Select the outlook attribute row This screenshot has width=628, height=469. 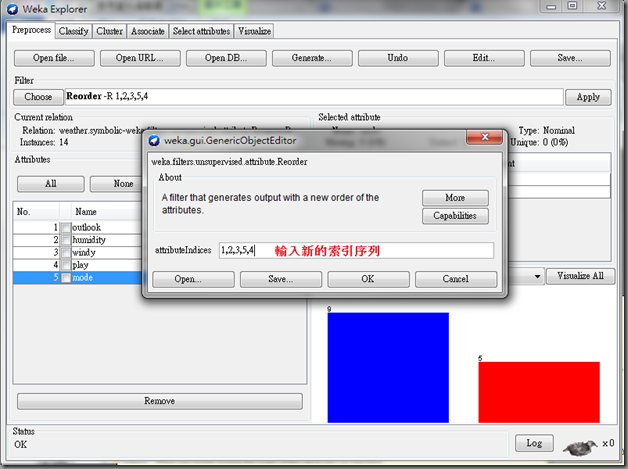point(78,227)
